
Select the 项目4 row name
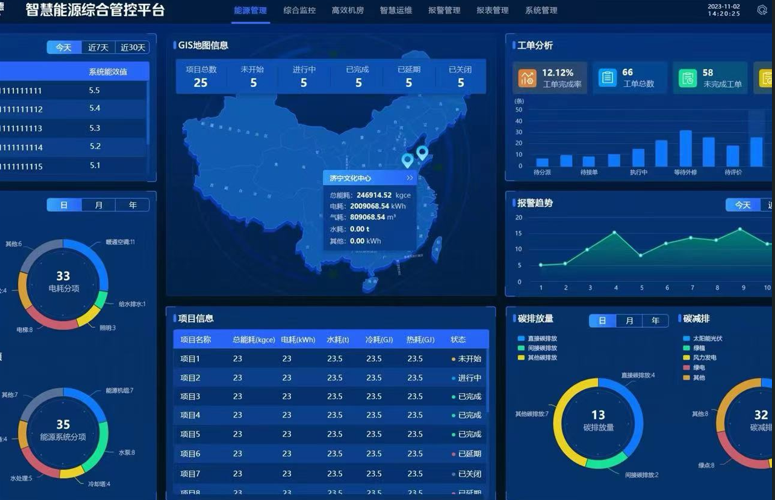click(x=190, y=415)
